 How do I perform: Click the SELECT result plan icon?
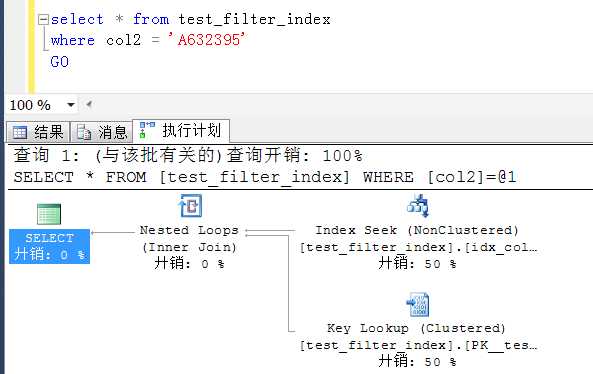pyautogui.click(x=49, y=214)
